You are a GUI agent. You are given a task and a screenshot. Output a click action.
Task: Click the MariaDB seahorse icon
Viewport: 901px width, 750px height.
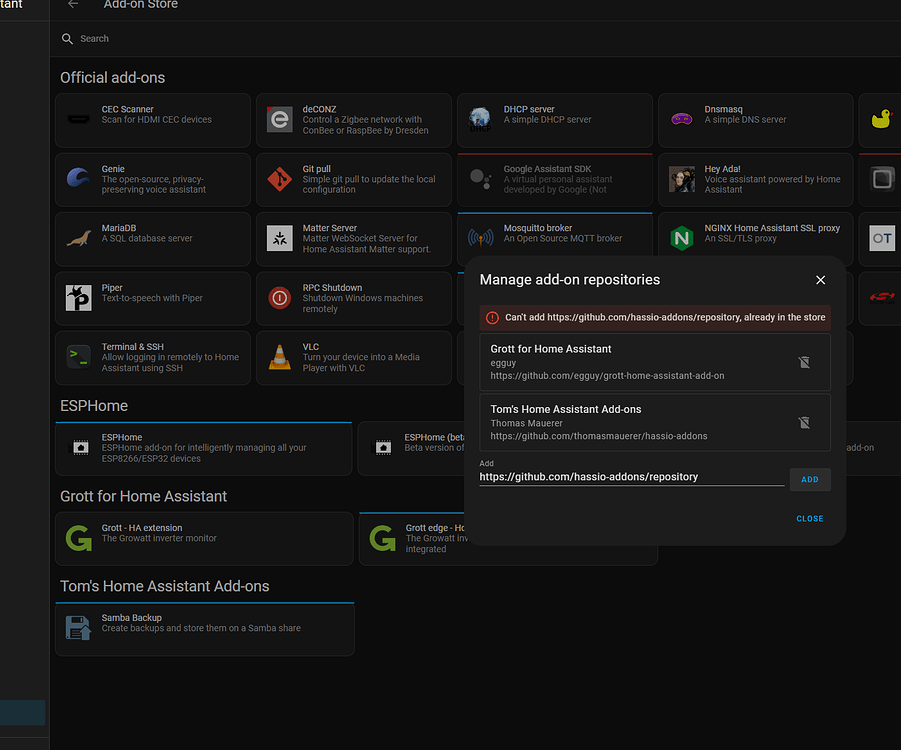(78, 238)
